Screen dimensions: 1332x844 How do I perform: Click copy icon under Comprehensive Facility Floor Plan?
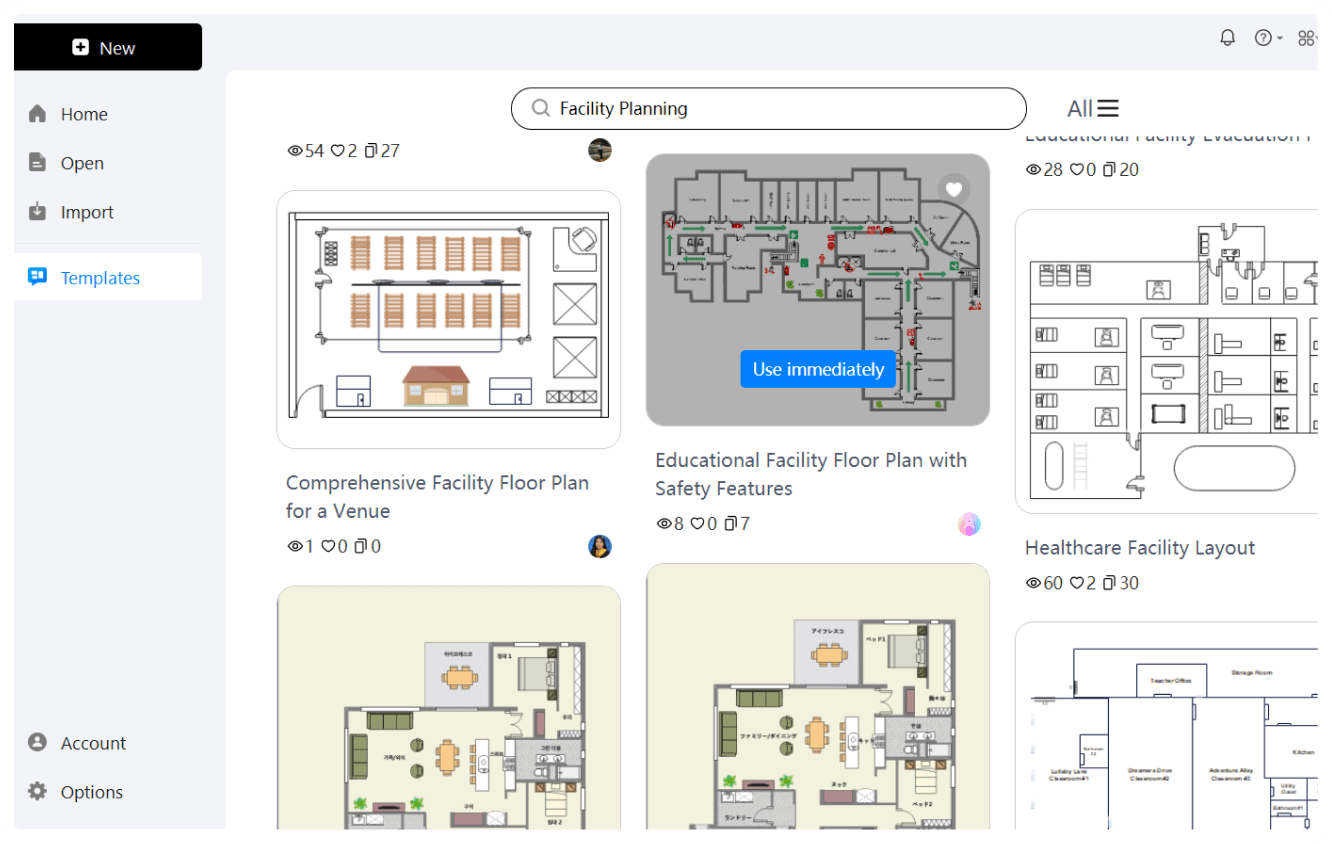click(361, 546)
